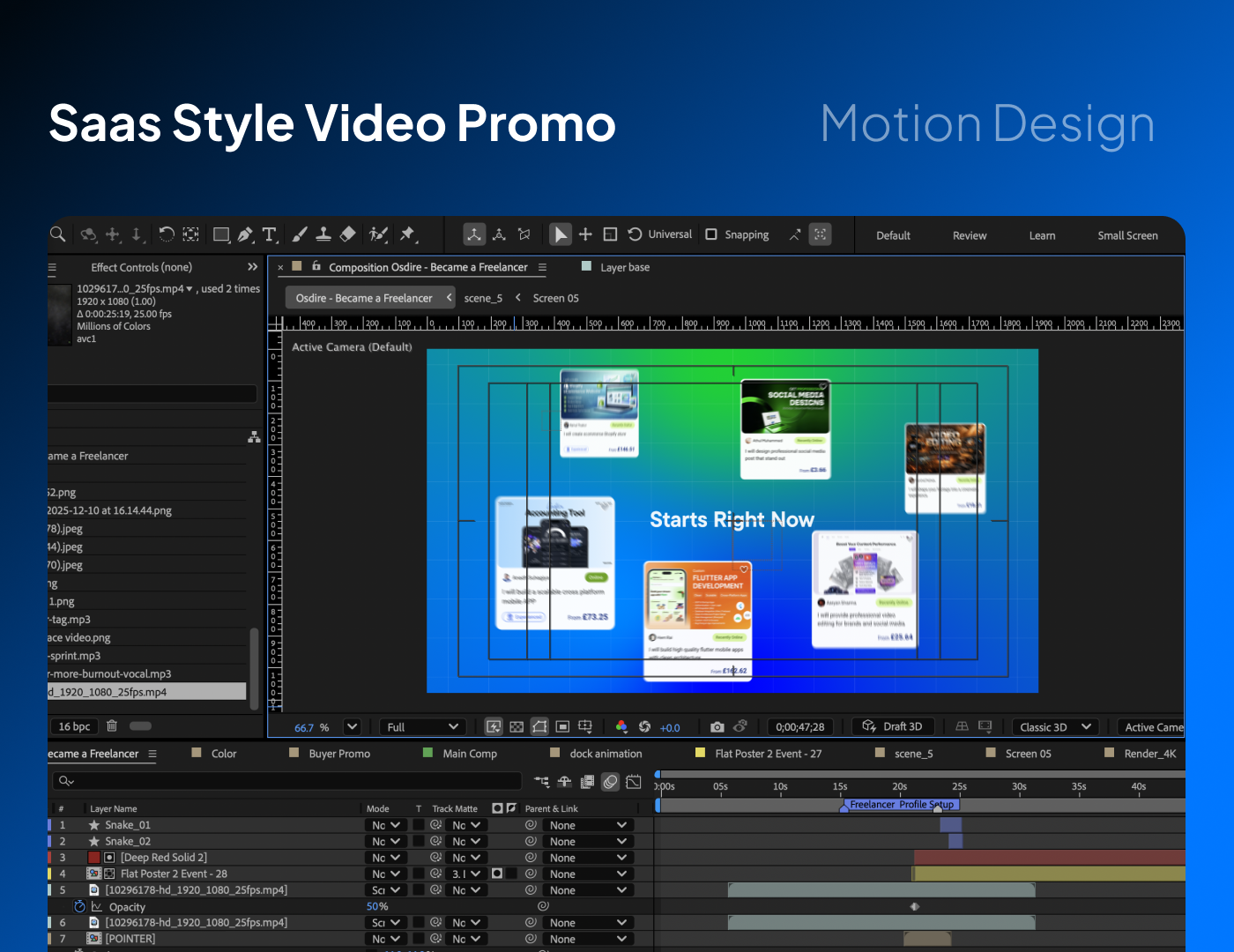
Task: Click the Graph Editor icon
Action: [x=634, y=782]
